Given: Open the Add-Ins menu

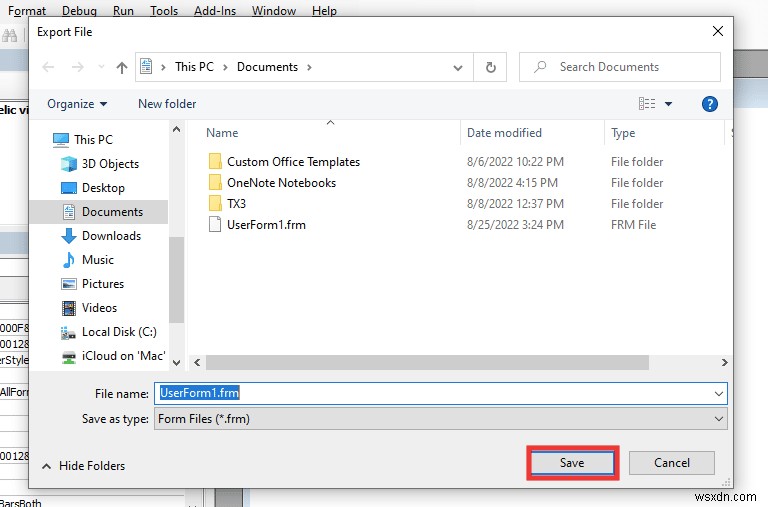Looking at the screenshot, I should pyautogui.click(x=215, y=10).
